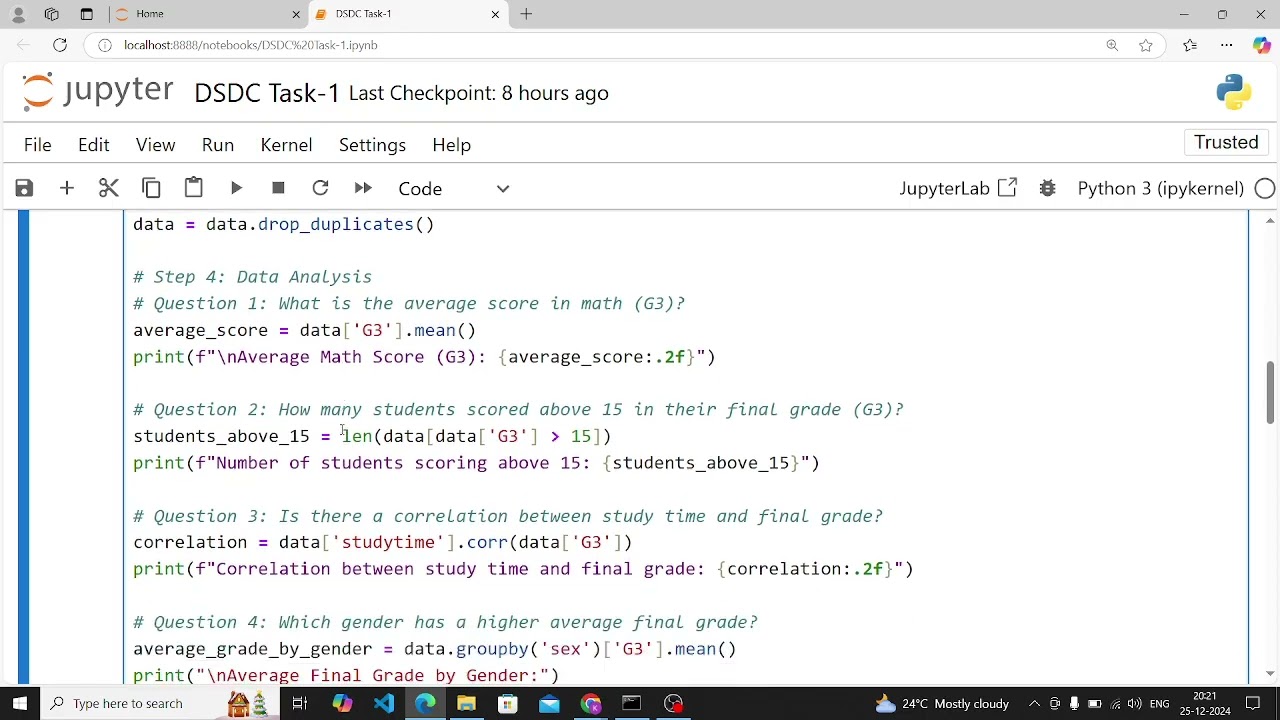Open Microsoft Edge from taskbar
The height and width of the screenshot is (720, 1280).
click(425, 703)
